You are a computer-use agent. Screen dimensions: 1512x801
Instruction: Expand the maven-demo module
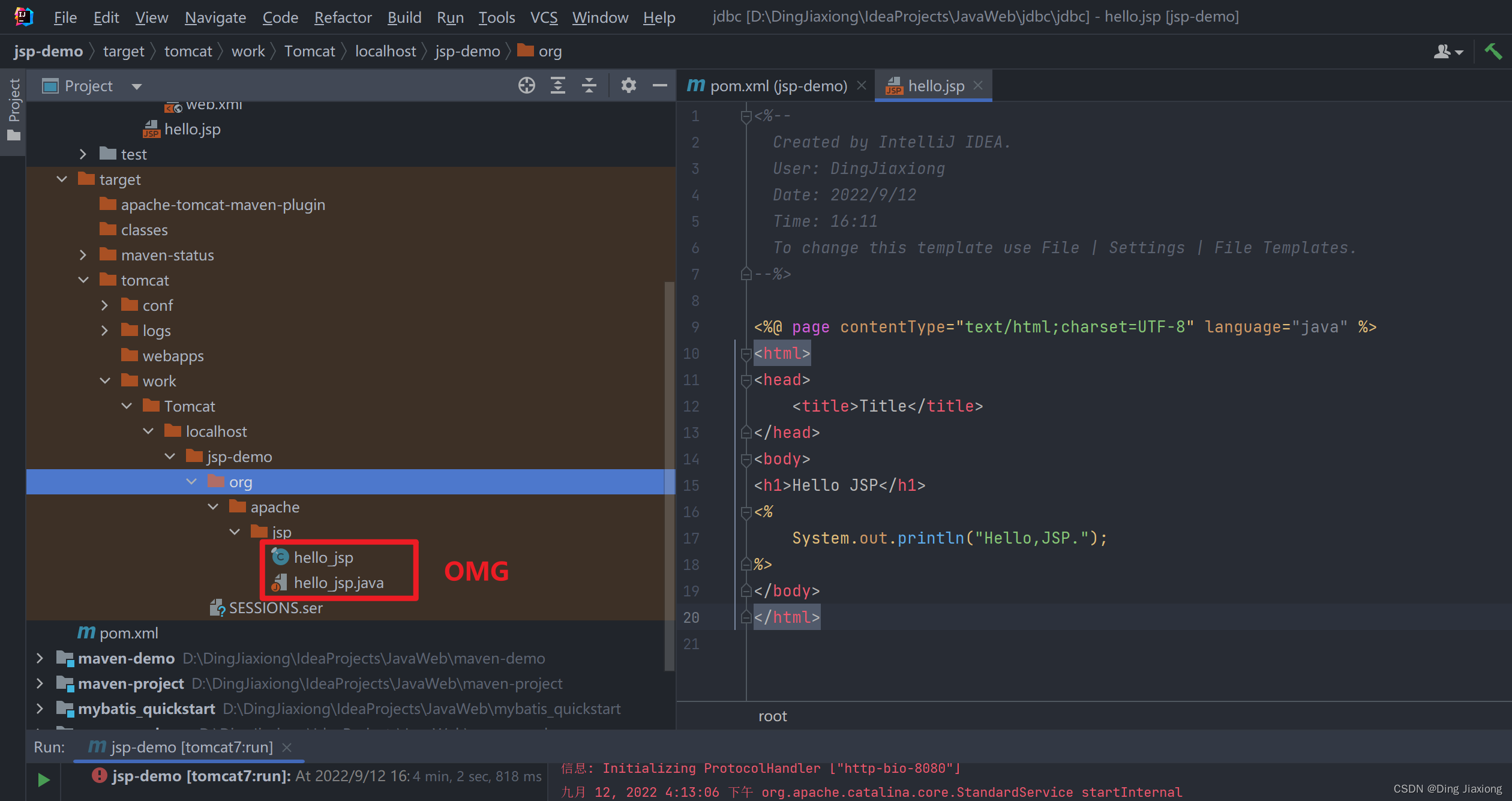(x=40, y=658)
